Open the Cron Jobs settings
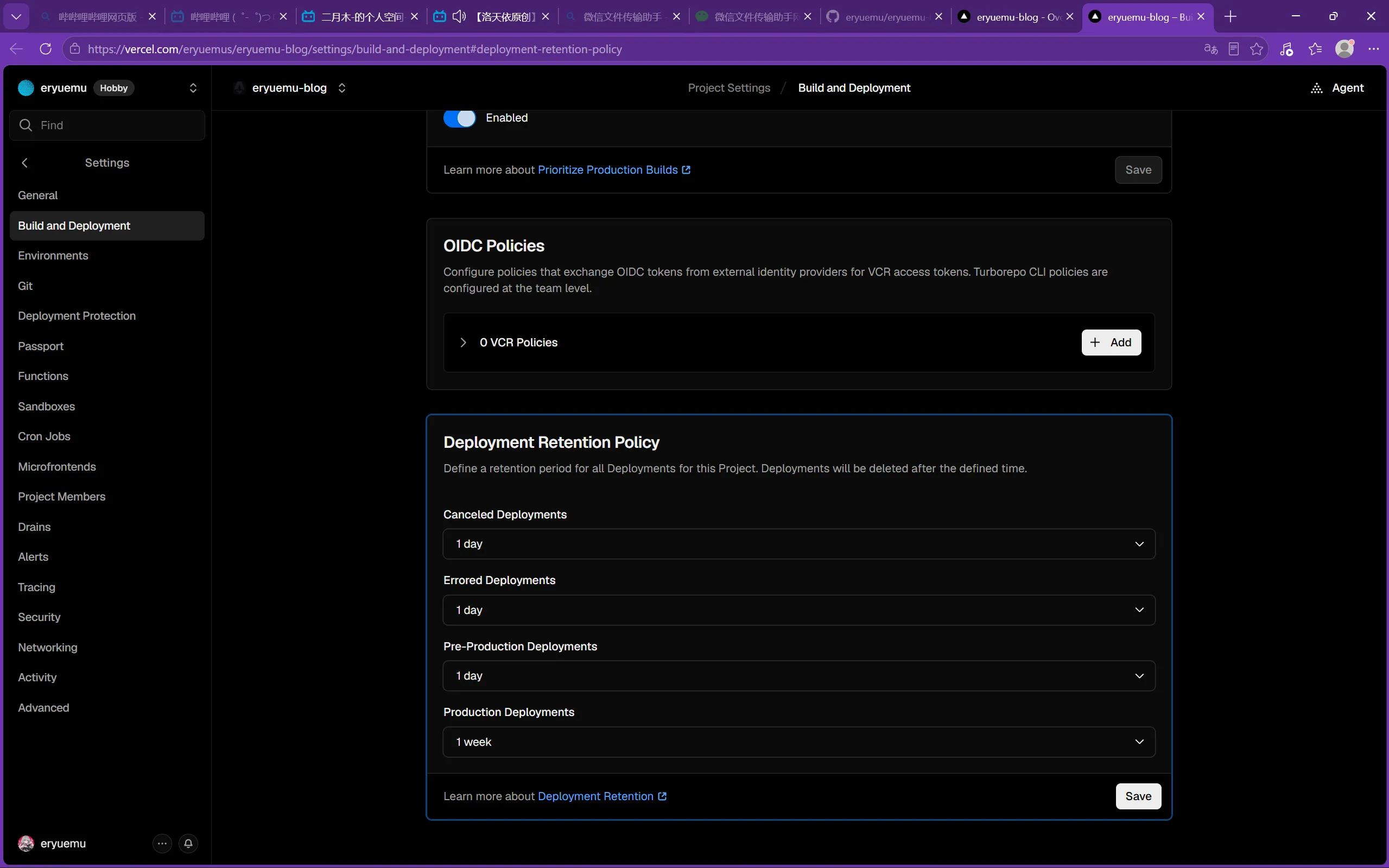This screenshot has width=1389, height=868. tap(107, 436)
